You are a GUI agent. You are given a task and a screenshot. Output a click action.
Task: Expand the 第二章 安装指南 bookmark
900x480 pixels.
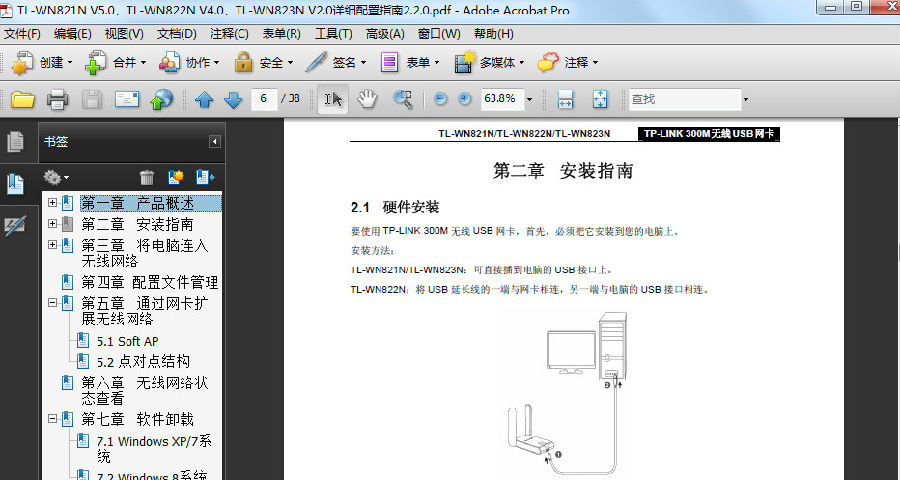[53, 223]
